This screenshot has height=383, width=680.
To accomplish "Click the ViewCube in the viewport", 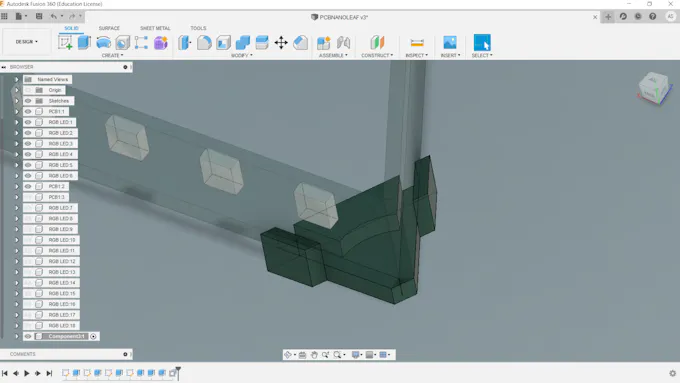I will pos(654,88).
